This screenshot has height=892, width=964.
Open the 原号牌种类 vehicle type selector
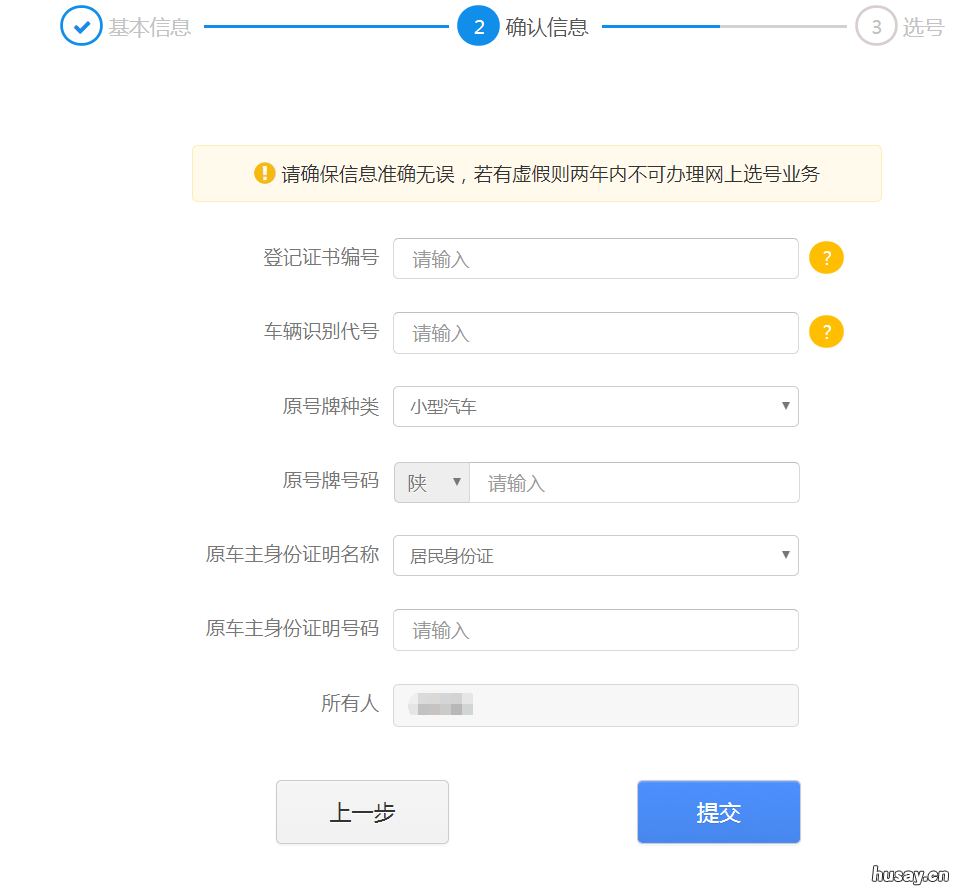click(595, 406)
